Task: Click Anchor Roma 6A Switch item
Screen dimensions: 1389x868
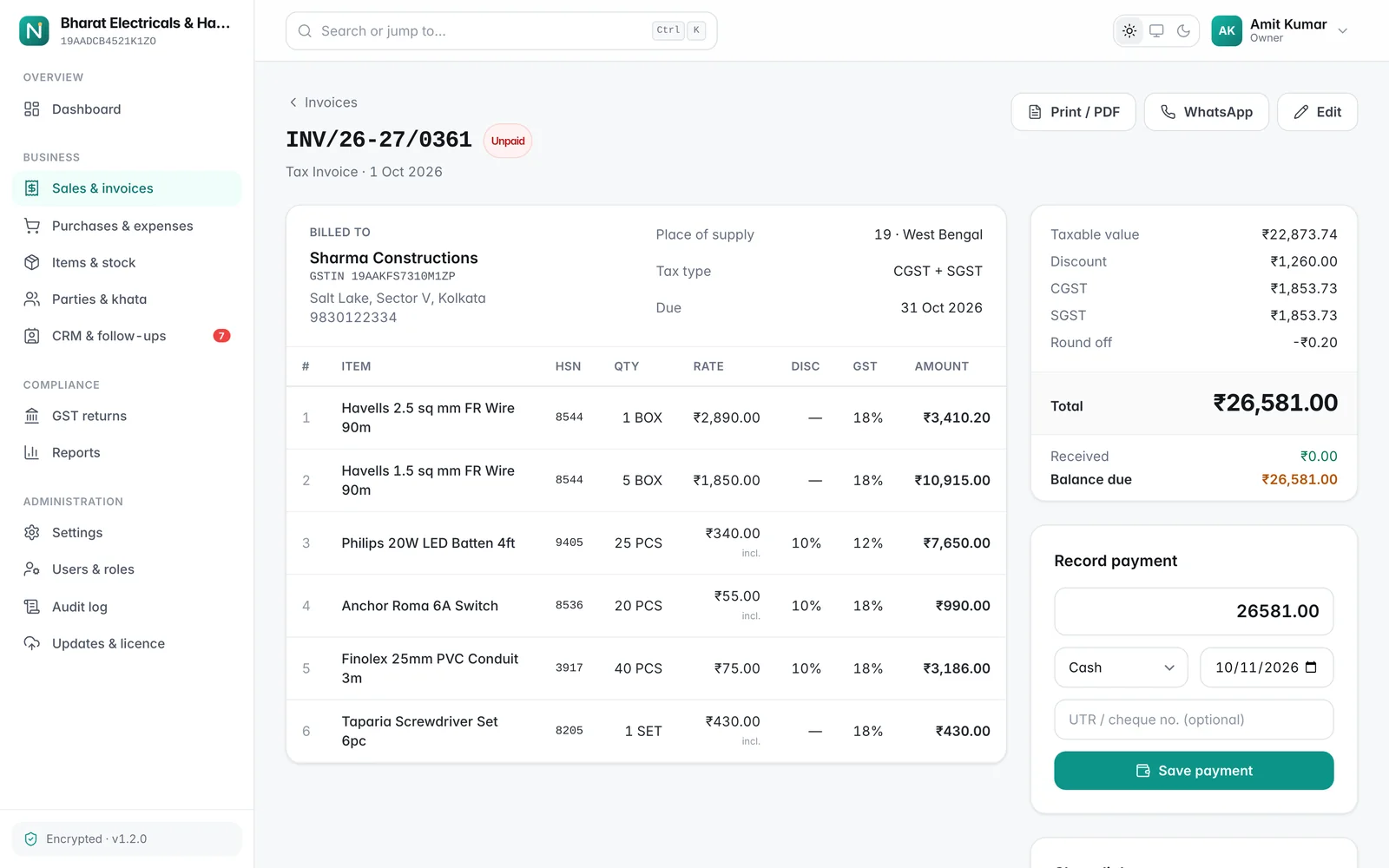Action: click(x=420, y=606)
